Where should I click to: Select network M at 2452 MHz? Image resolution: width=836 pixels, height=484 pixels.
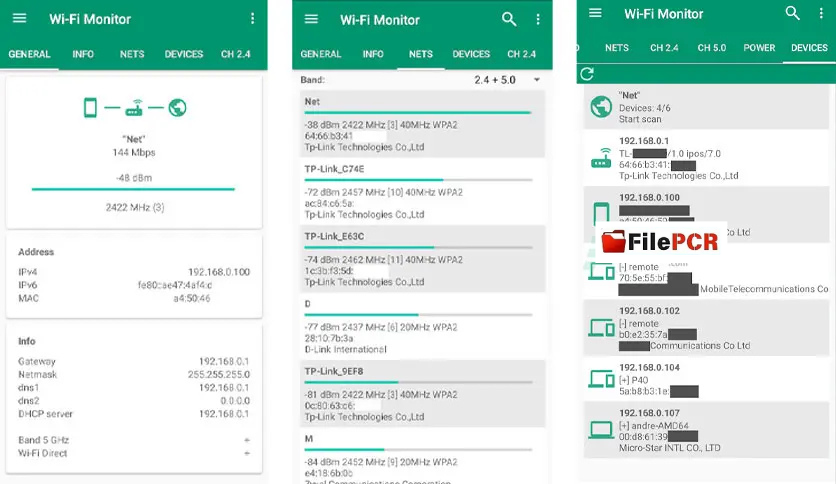(x=422, y=456)
